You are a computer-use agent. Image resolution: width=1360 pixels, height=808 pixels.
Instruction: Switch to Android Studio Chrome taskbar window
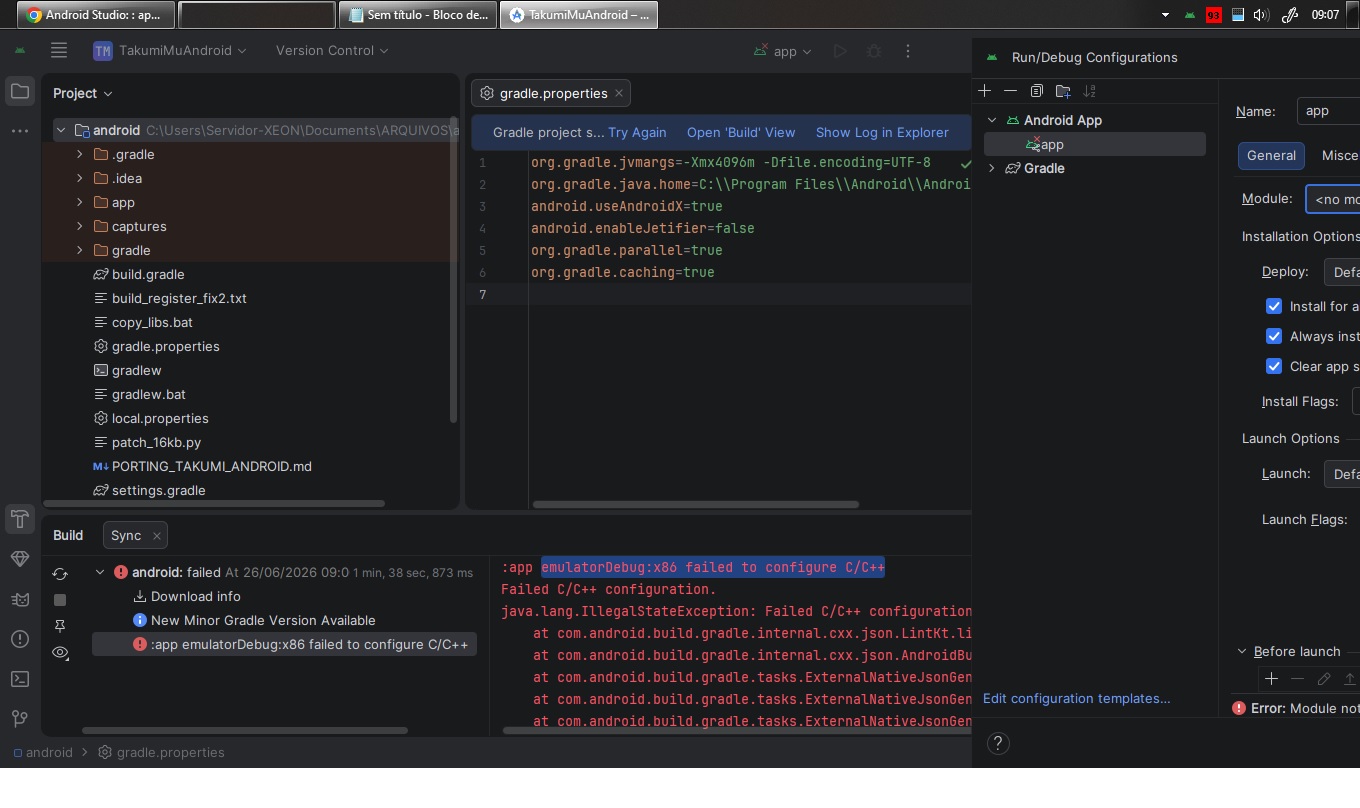95,15
